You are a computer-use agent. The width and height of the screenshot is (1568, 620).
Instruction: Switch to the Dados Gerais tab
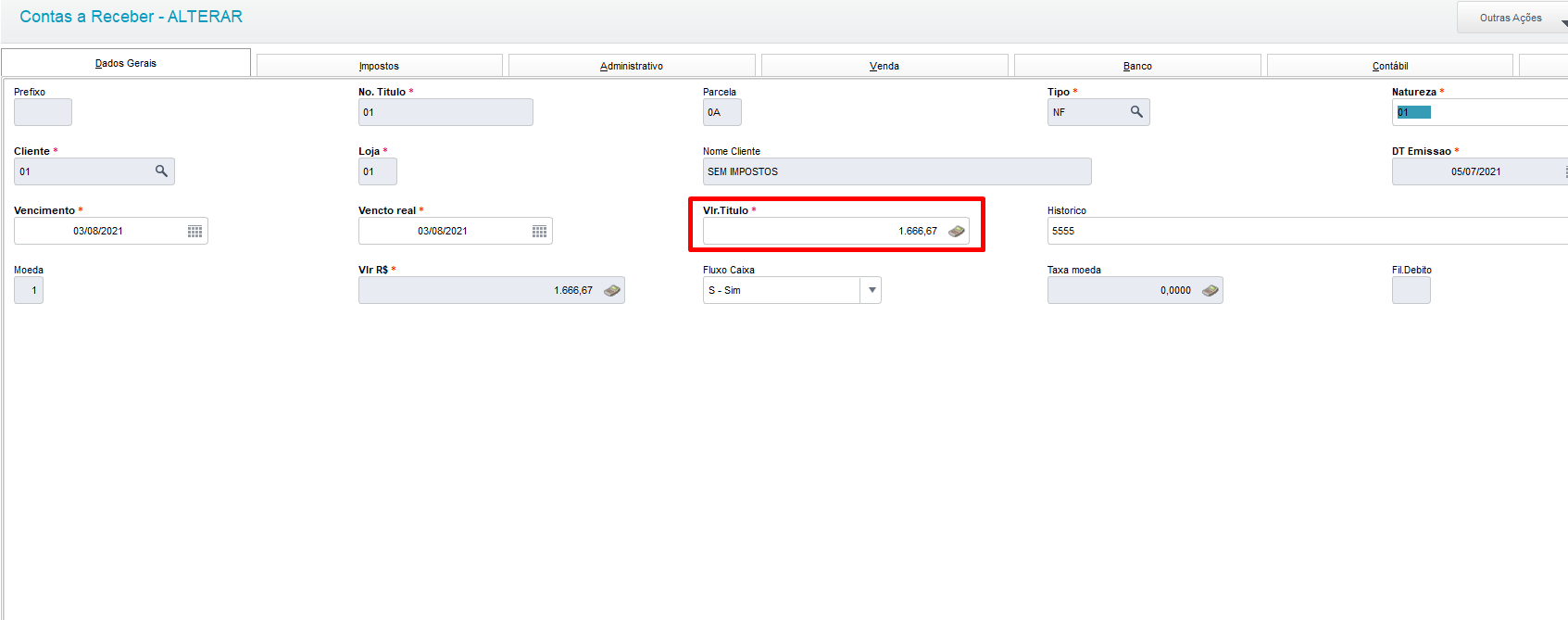coord(126,63)
